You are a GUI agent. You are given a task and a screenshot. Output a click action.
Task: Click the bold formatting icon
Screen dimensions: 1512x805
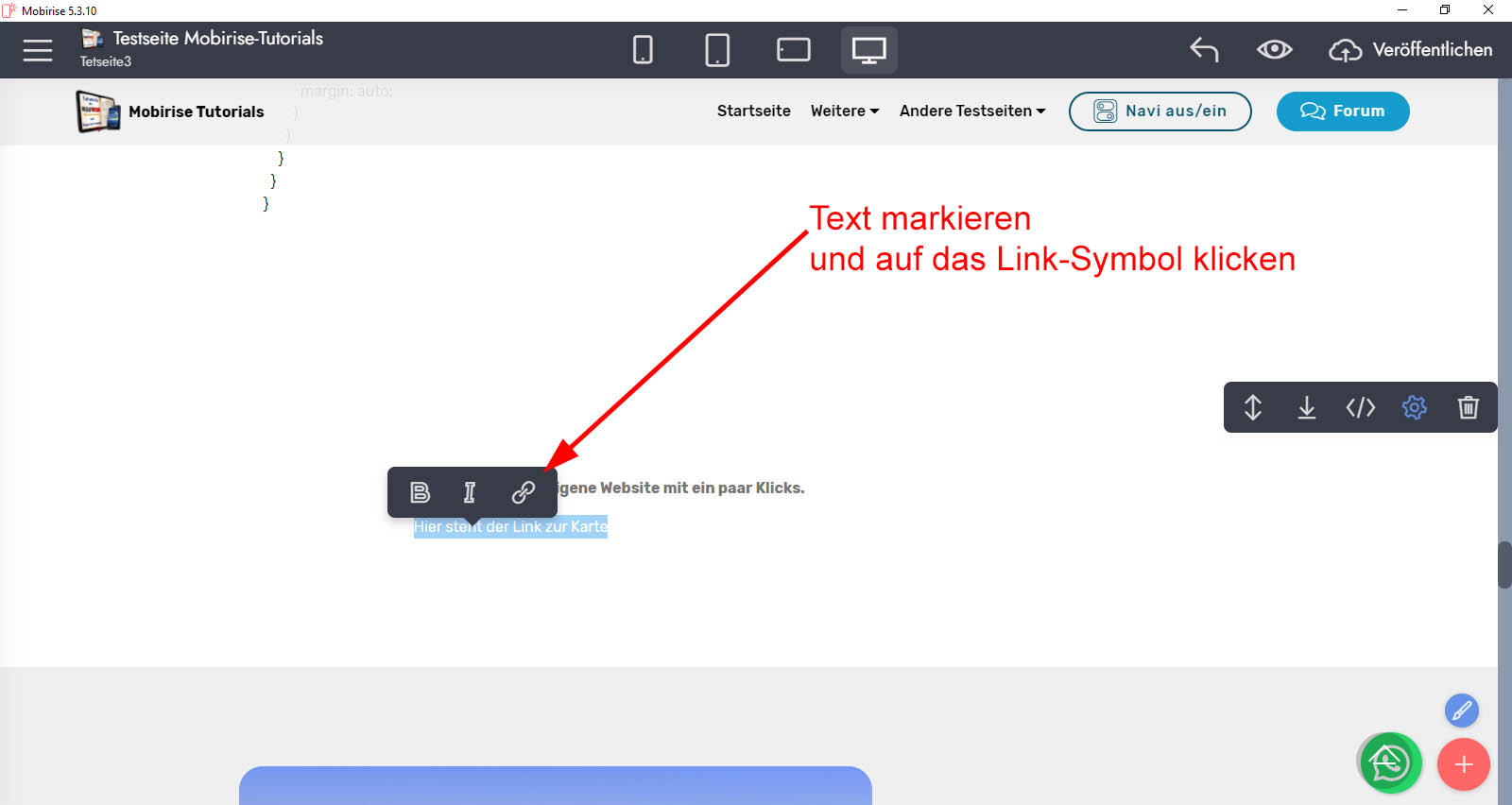pos(421,492)
